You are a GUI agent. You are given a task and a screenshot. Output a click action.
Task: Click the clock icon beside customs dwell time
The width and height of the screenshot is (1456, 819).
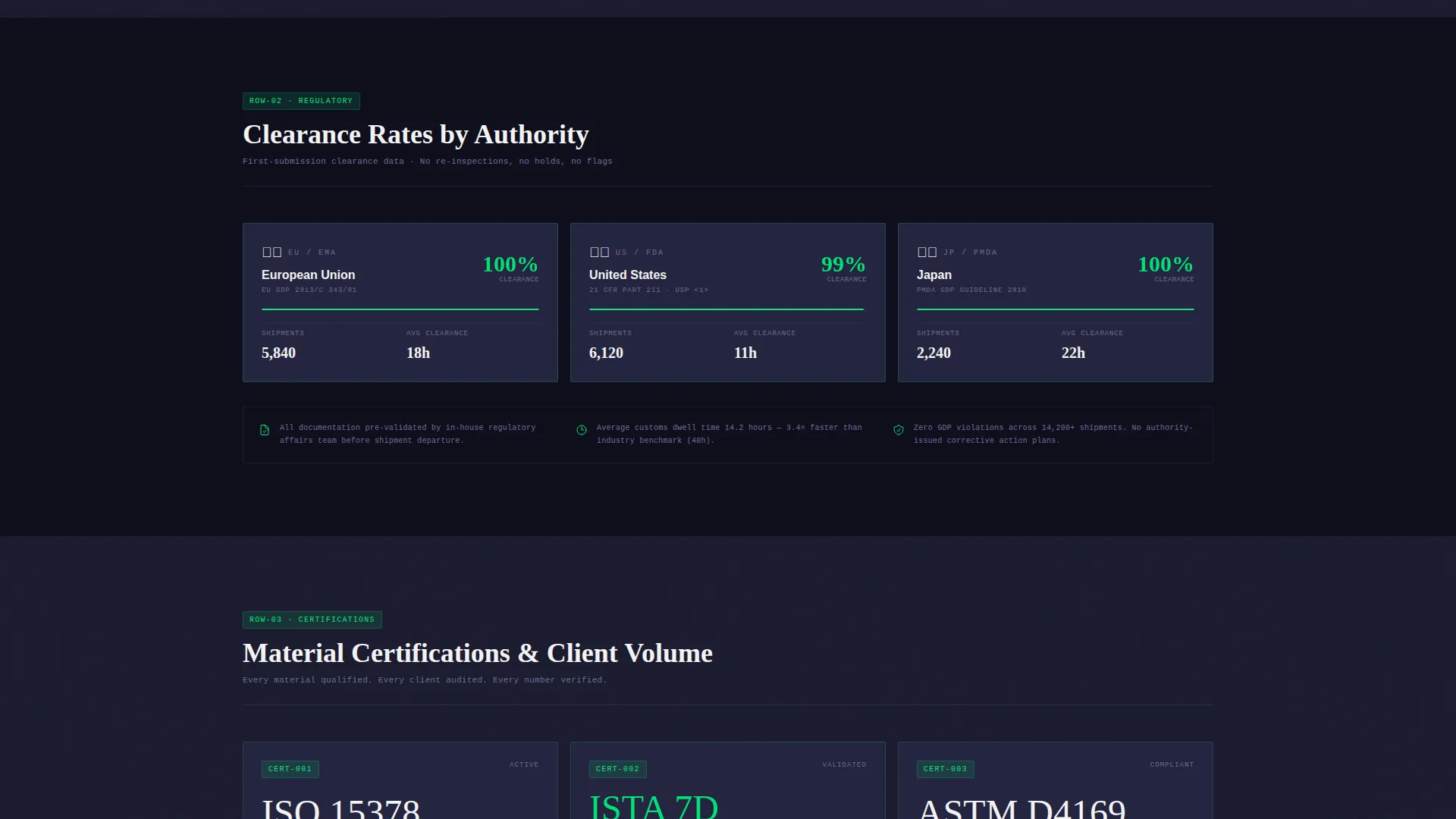click(582, 430)
